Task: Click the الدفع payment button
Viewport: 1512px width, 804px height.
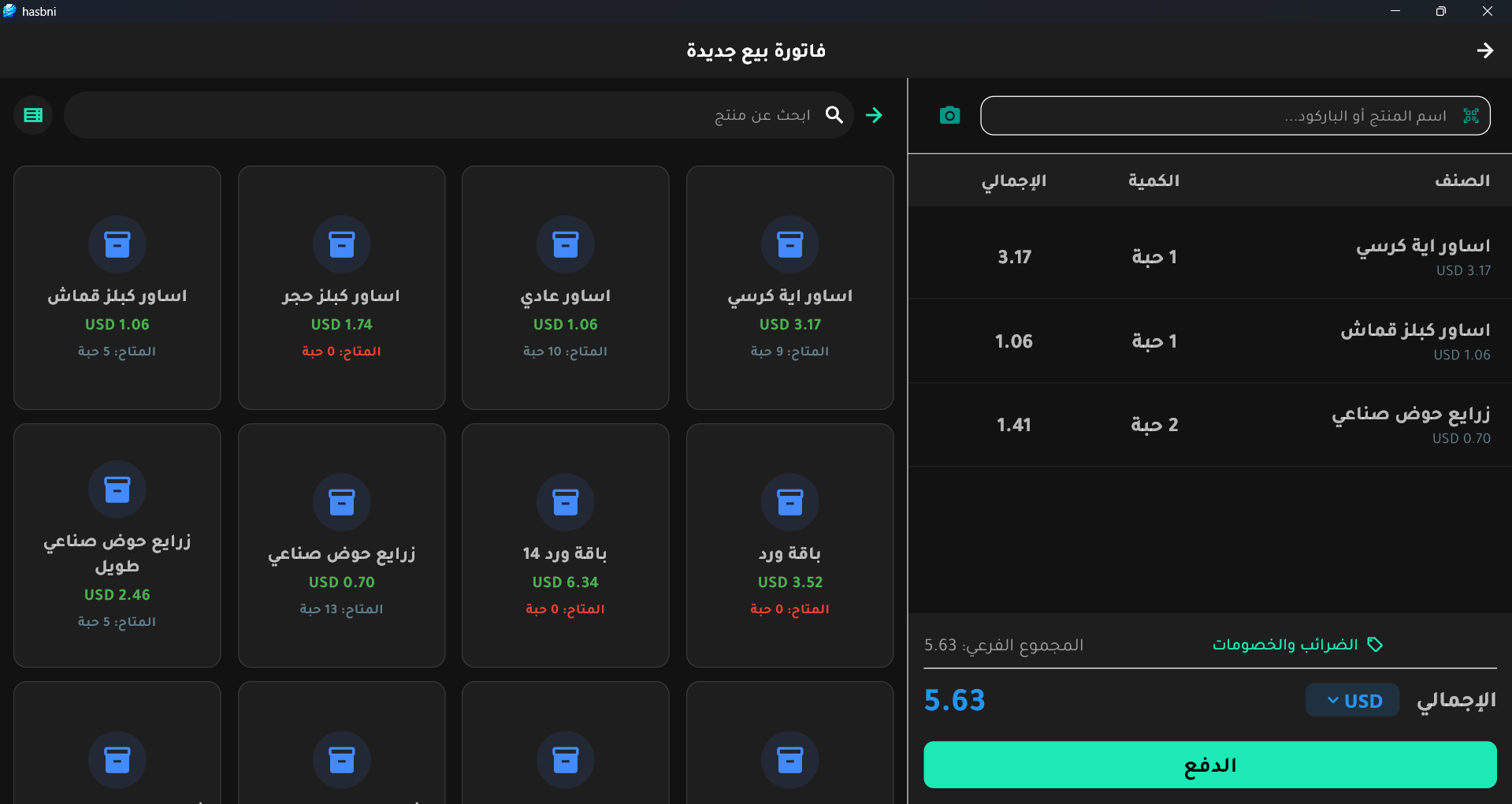Action: [1210, 765]
